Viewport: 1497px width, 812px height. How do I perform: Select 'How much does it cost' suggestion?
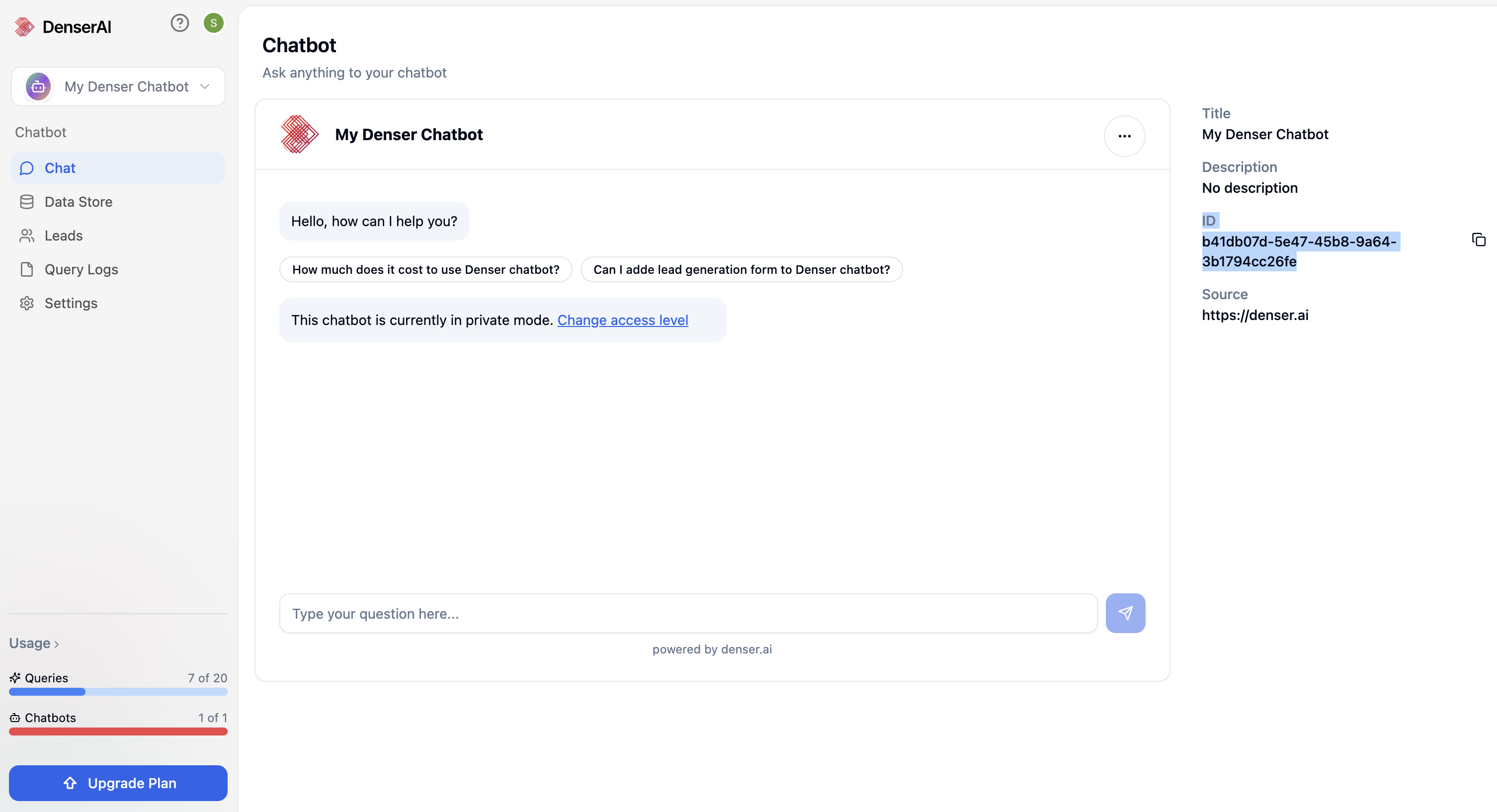tap(425, 269)
